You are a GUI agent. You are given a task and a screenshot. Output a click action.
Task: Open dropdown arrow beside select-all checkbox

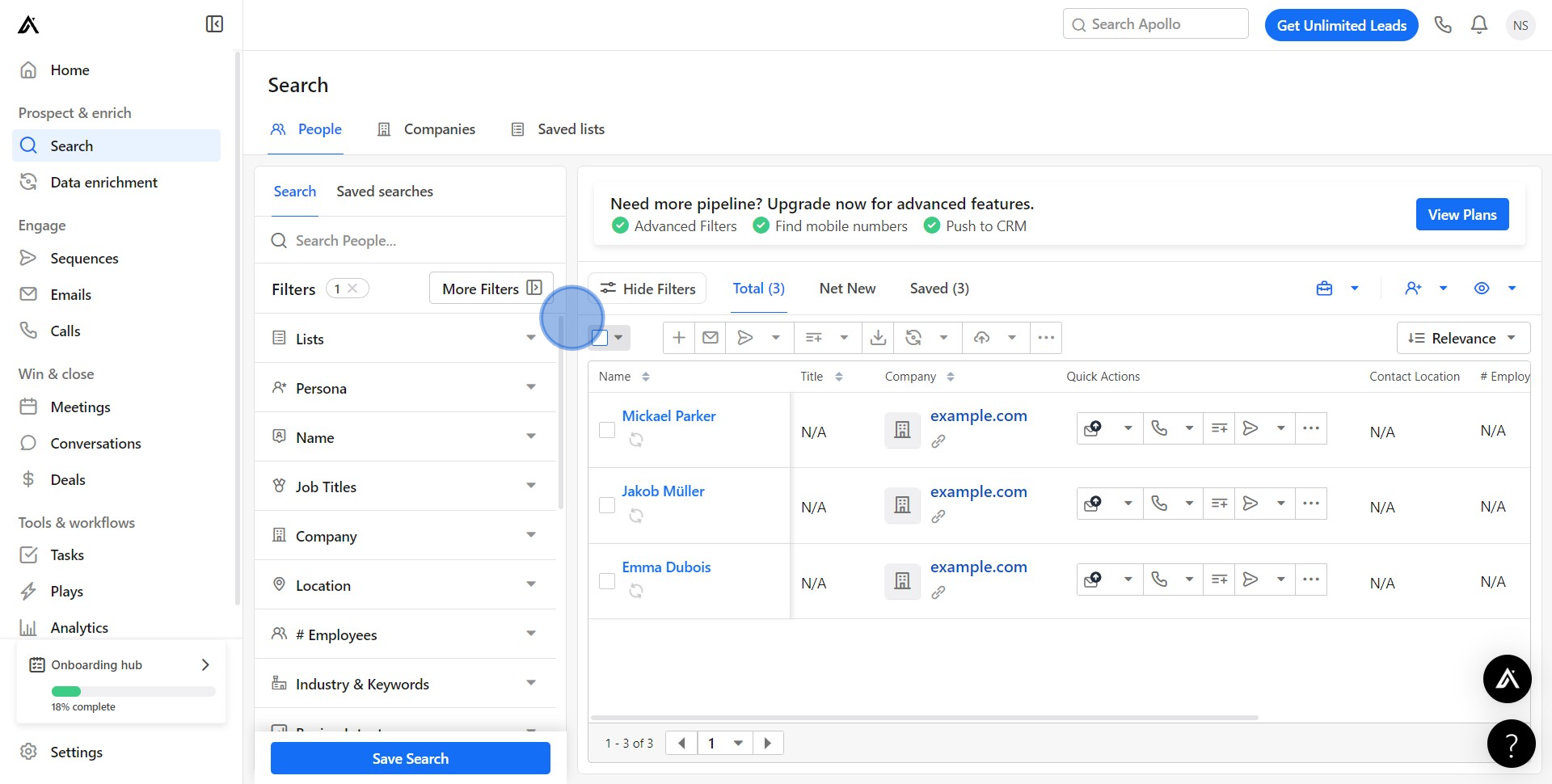tap(618, 338)
